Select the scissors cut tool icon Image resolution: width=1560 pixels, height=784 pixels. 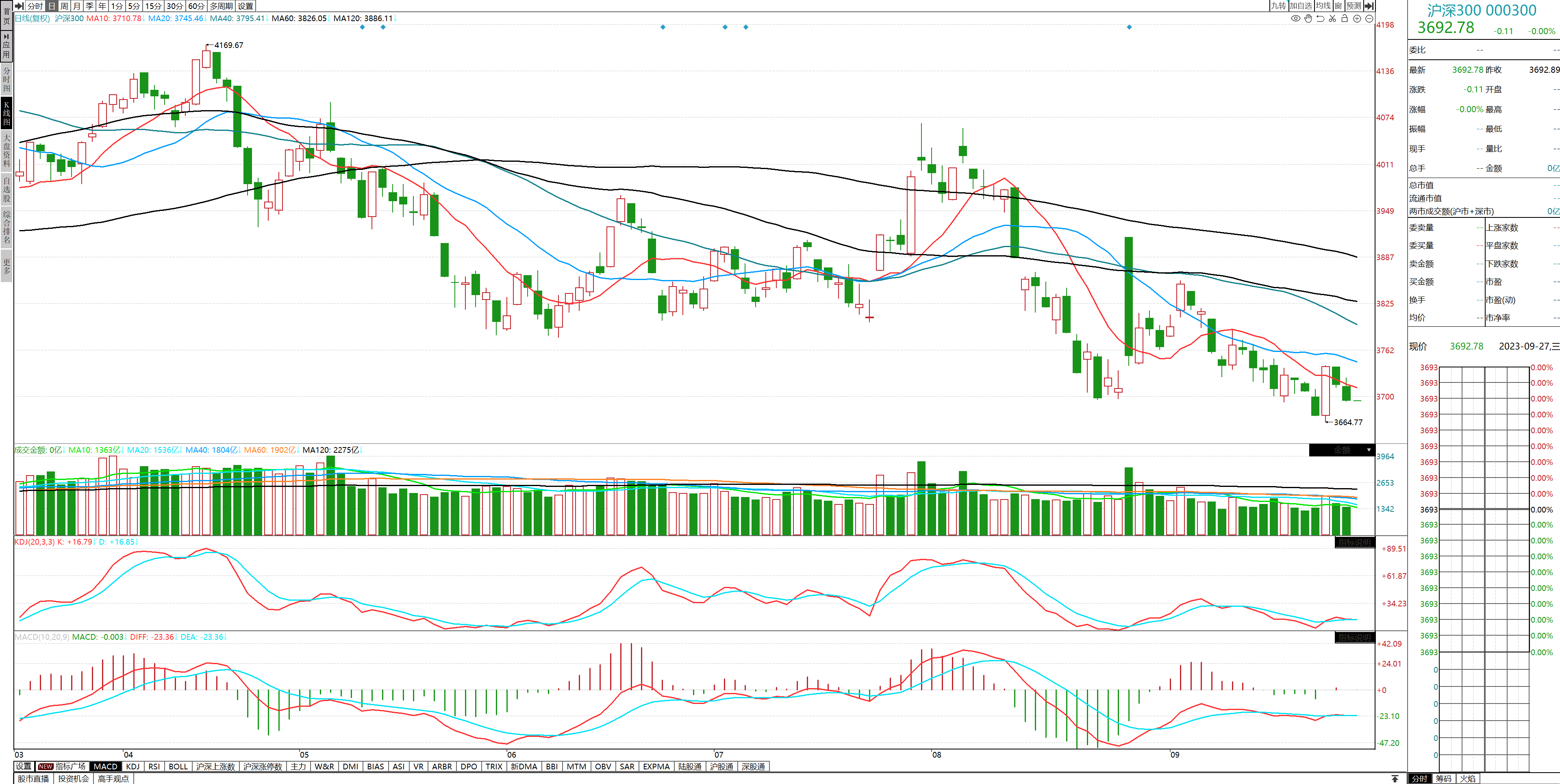click(x=1332, y=19)
